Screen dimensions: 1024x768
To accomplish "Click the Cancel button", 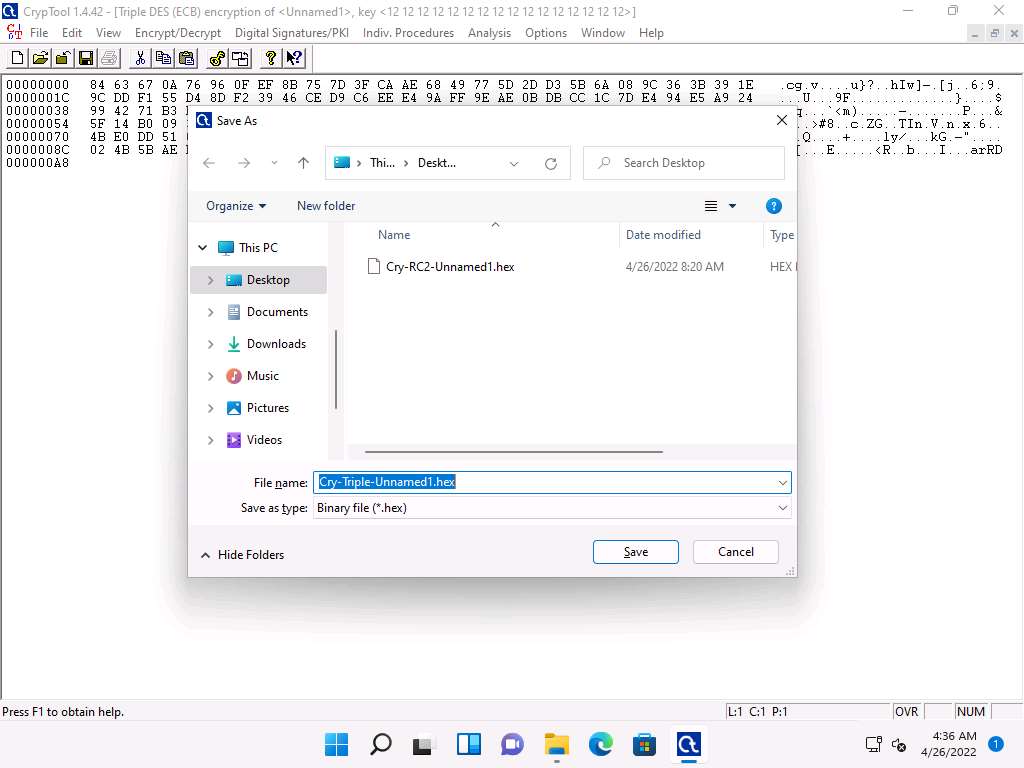I will point(736,552).
